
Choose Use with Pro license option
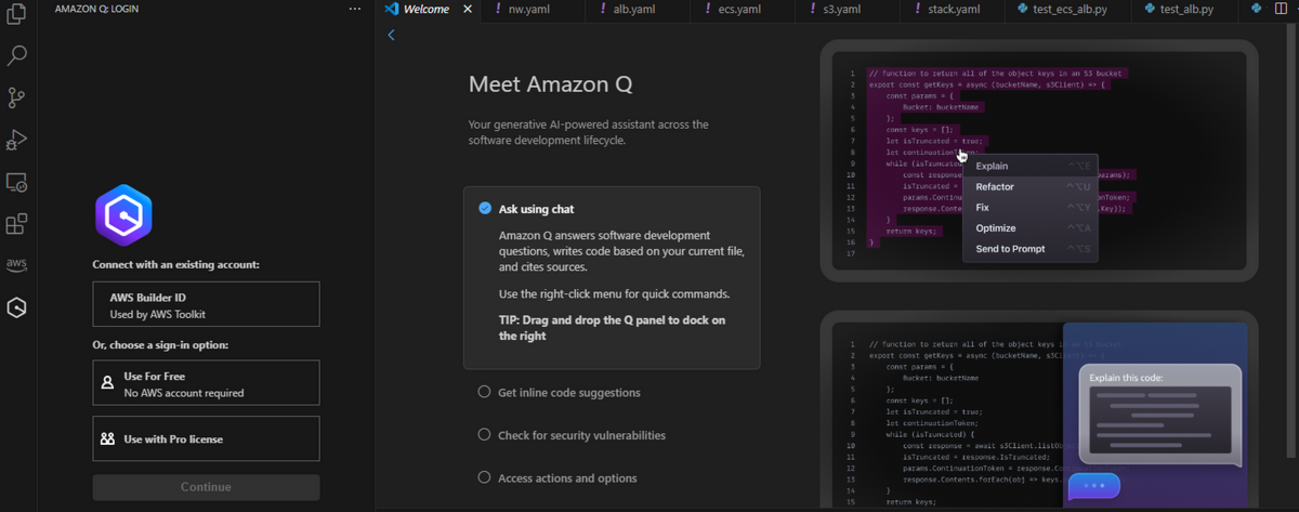[206, 439]
